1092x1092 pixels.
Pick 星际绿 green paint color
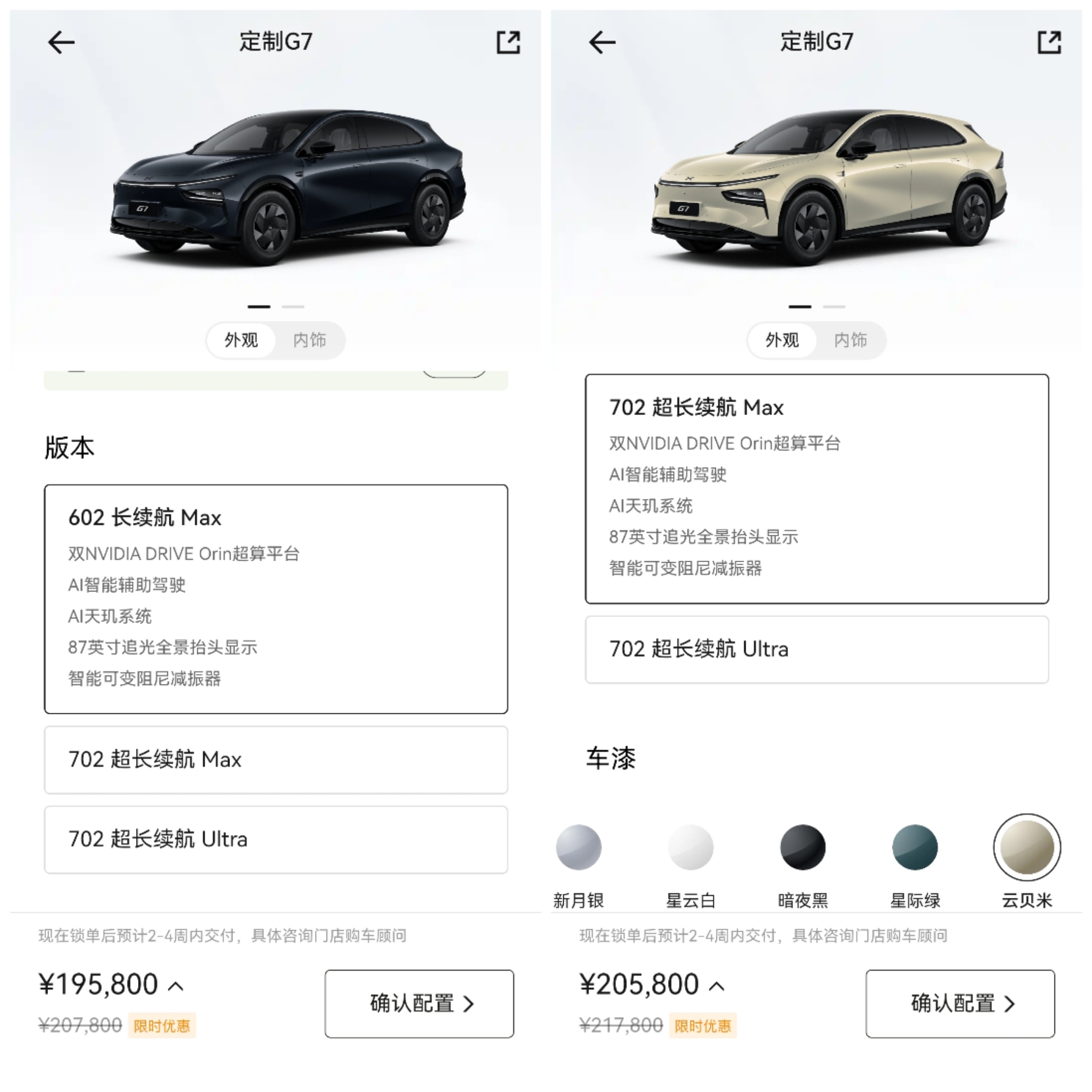(915, 847)
